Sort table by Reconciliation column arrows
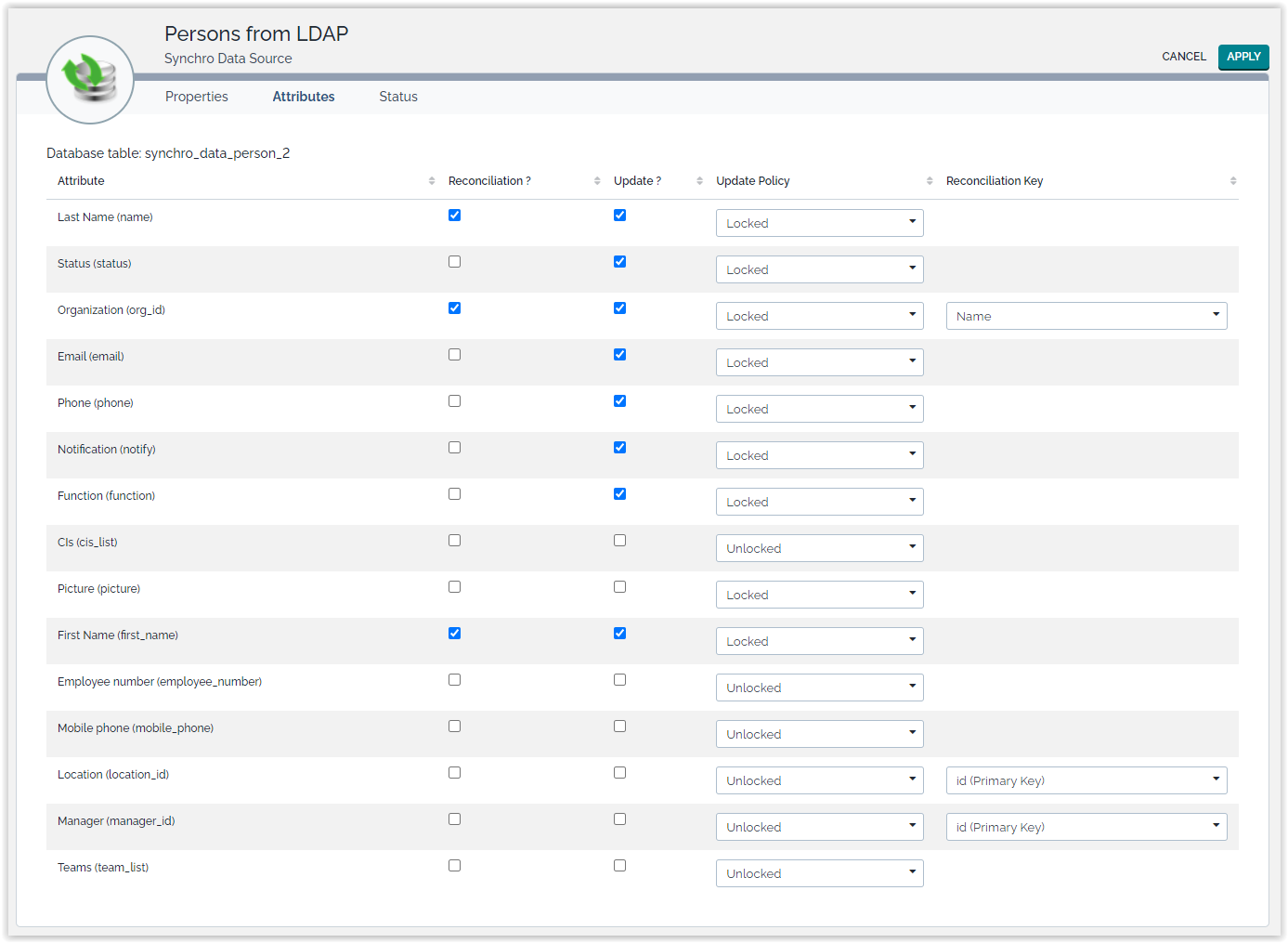Image resolution: width=1288 pixels, height=943 pixels. point(597,181)
